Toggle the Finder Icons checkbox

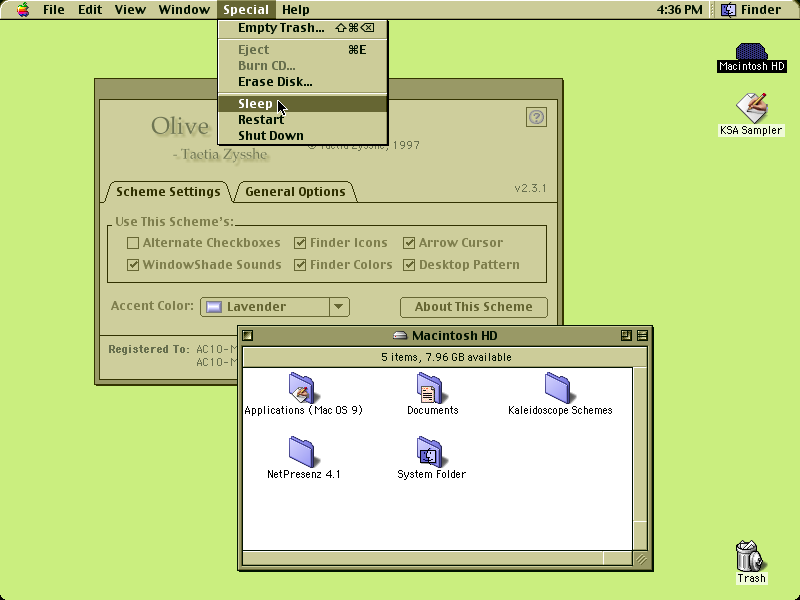(x=300, y=243)
